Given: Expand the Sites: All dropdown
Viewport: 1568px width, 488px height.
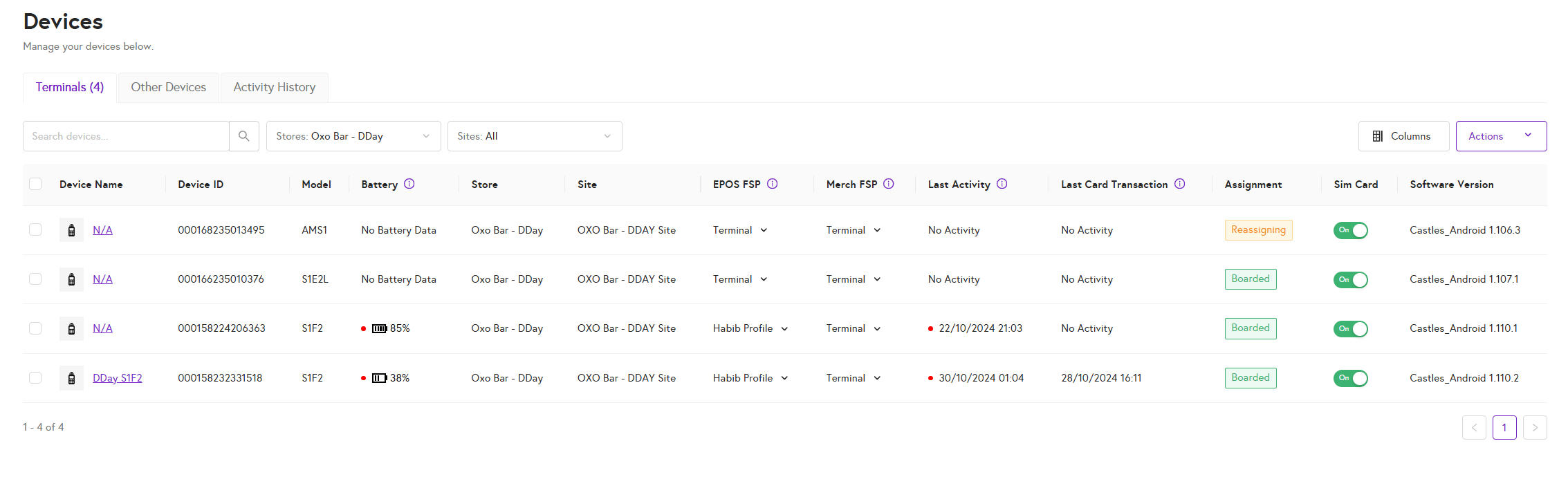Looking at the screenshot, I should tap(535, 136).
